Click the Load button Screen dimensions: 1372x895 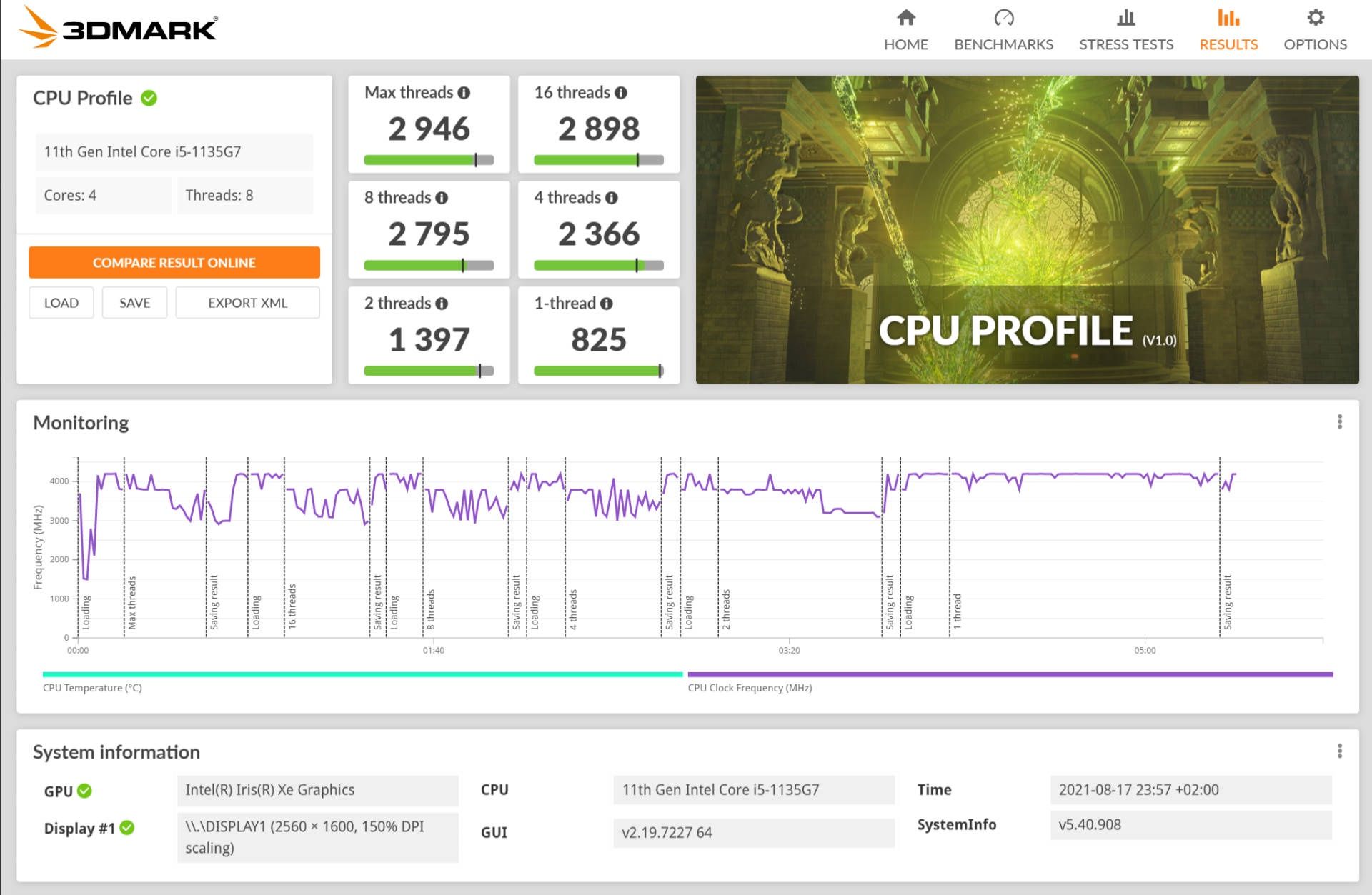tap(61, 303)
